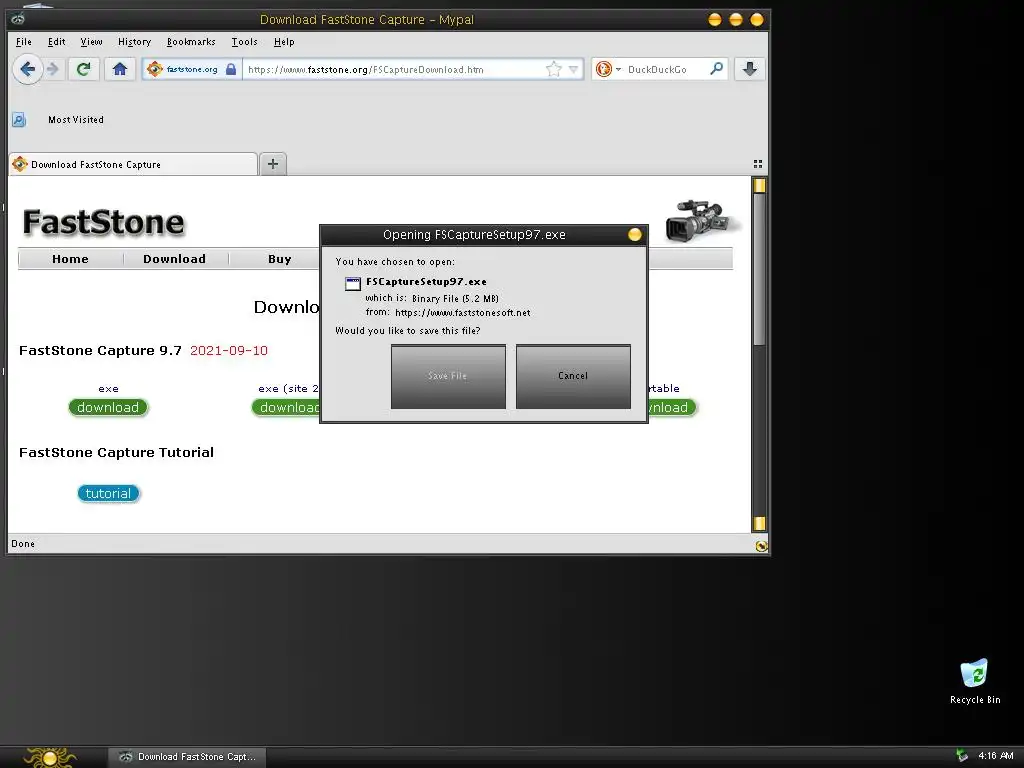Image resolution: width=1024 pixels, height=768 pixels.
Task: Open the History menu
Action: point(135,42)
